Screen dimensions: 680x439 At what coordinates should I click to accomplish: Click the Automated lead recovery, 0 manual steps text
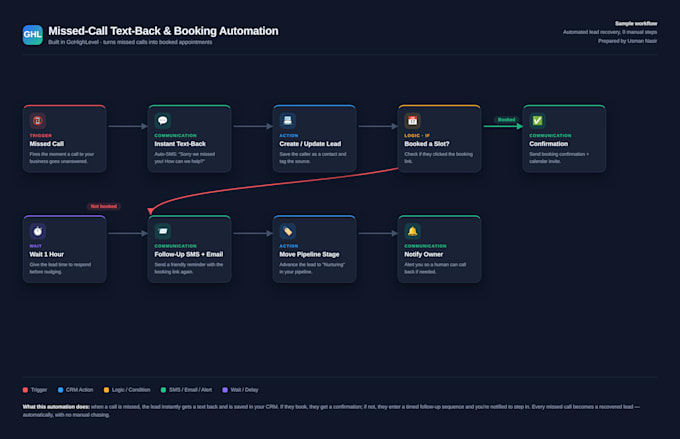pos(610,32)
